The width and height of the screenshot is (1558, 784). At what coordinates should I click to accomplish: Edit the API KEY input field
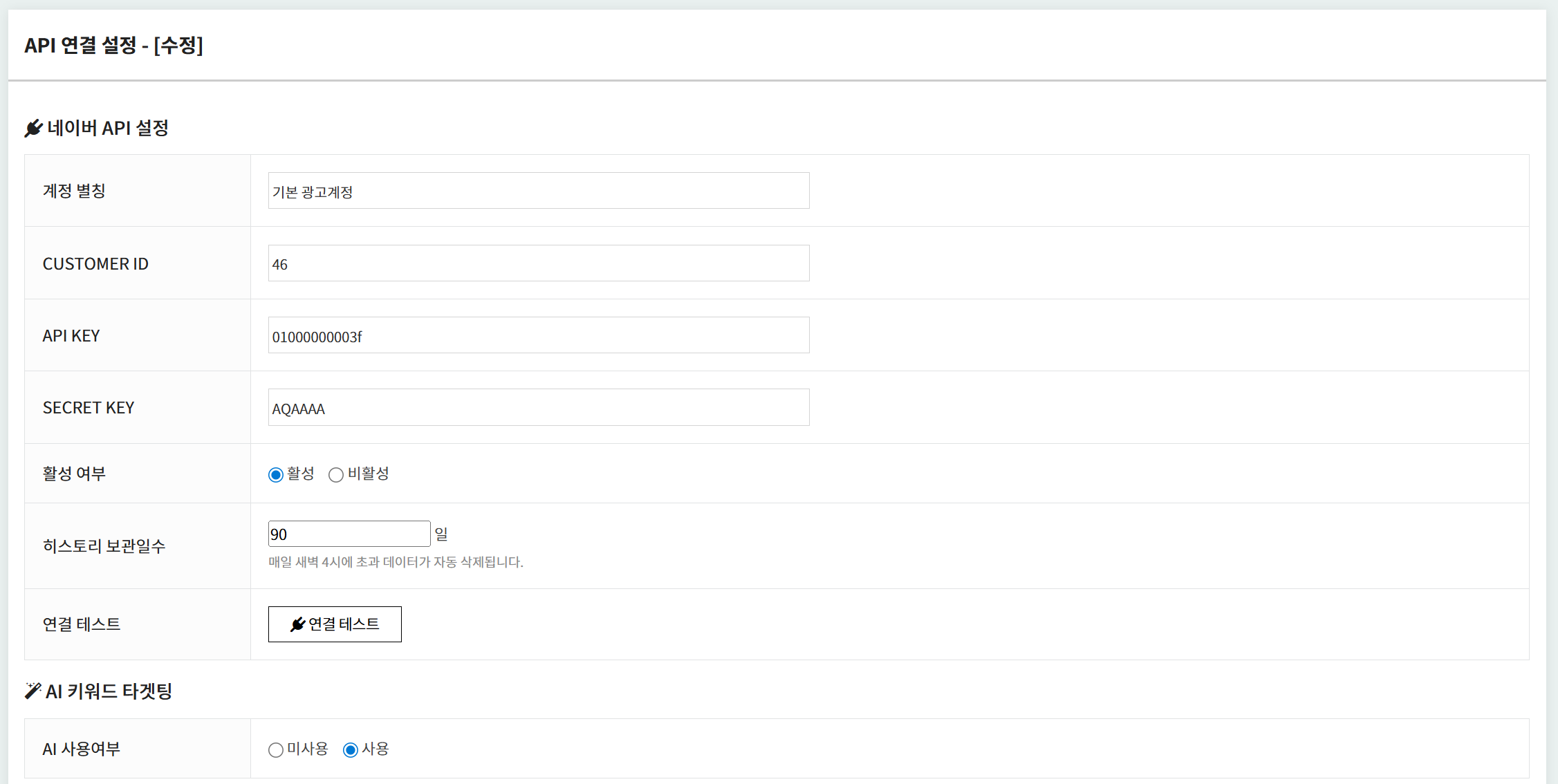(x=538, y=335)
